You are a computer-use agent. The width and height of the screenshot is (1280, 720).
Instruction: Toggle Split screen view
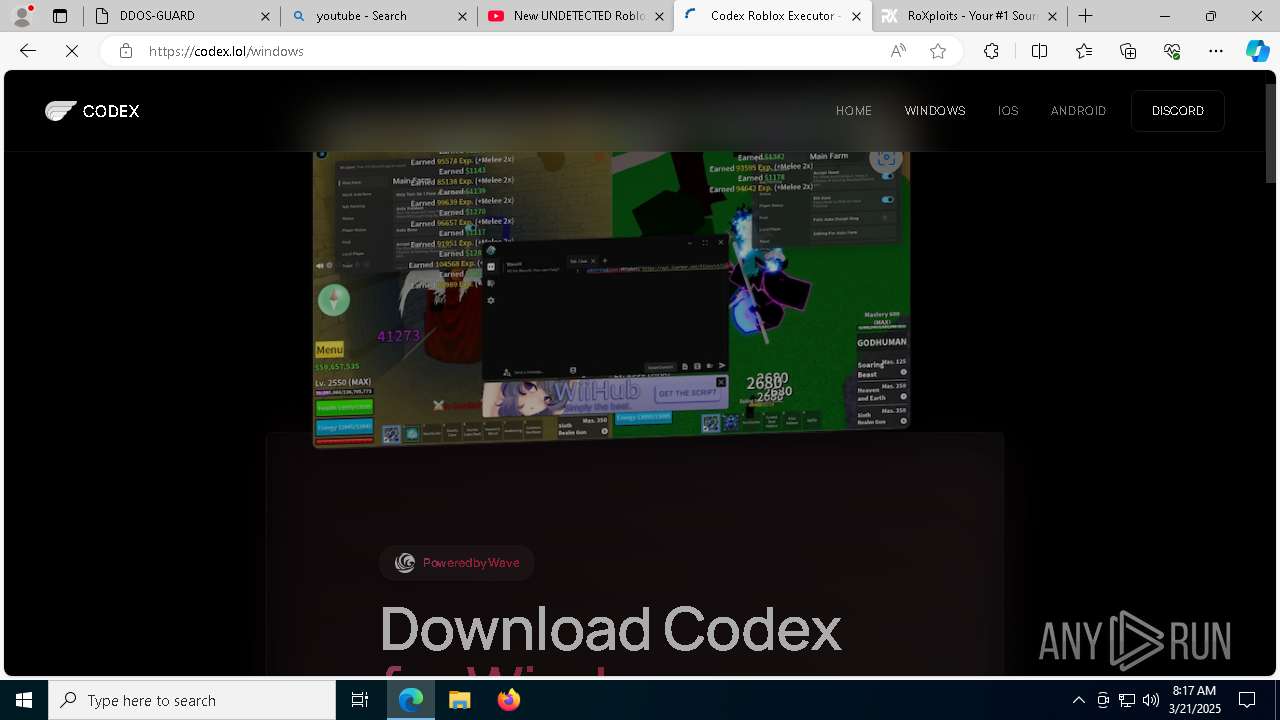(x=1039, y=51)
